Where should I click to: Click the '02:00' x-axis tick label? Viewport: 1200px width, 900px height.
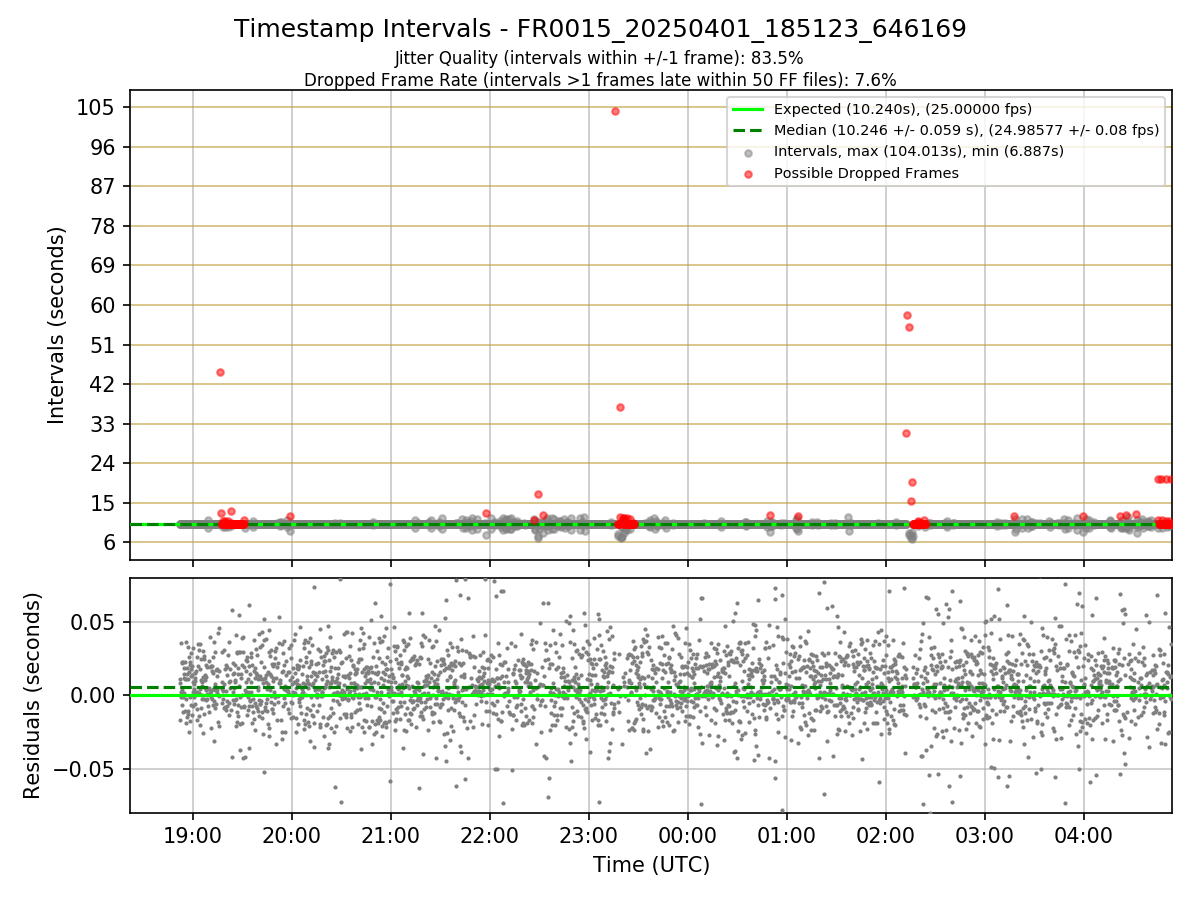[886, 835]
